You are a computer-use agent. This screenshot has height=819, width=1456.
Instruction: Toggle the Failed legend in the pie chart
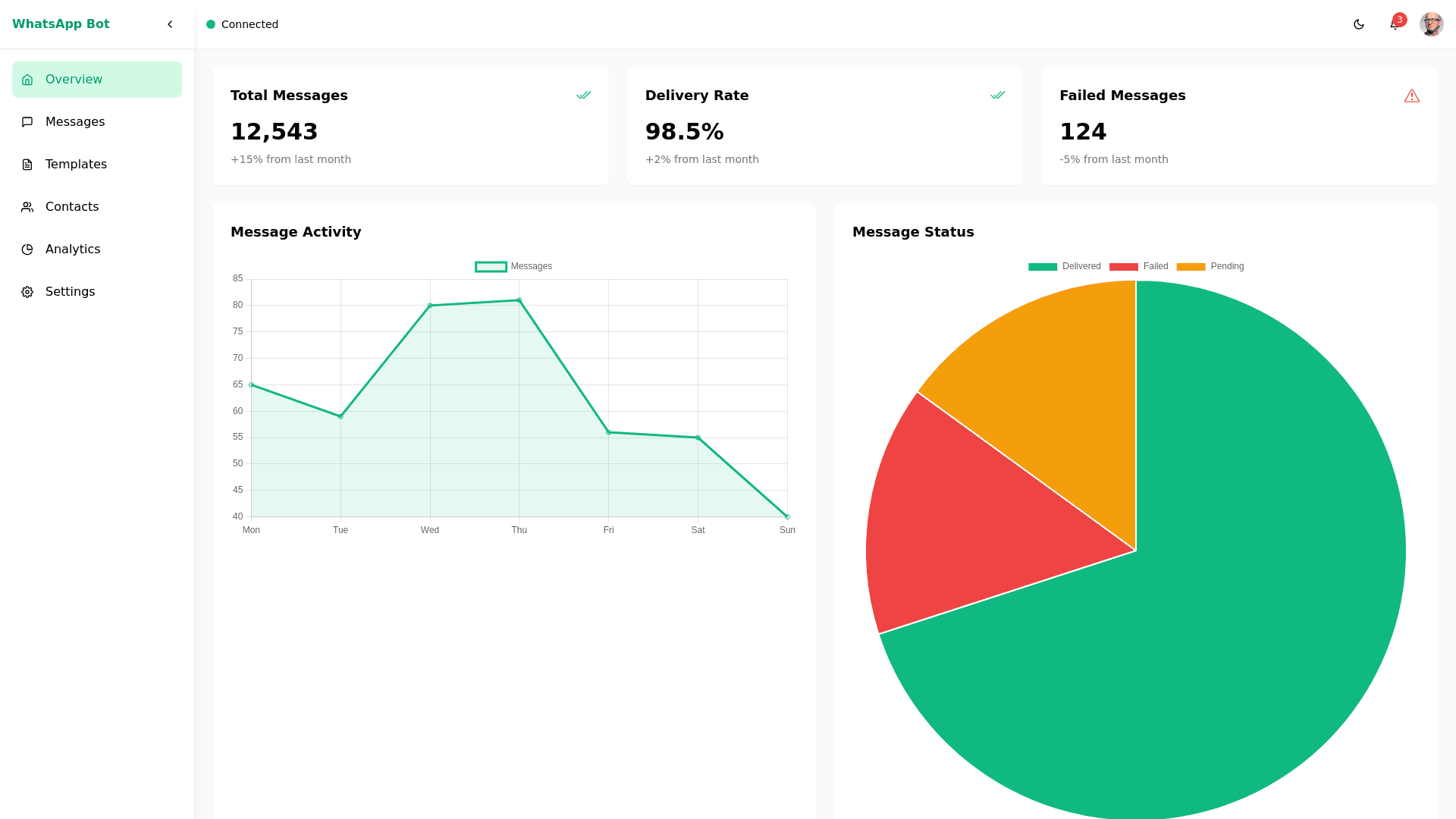pos(1138,266)
